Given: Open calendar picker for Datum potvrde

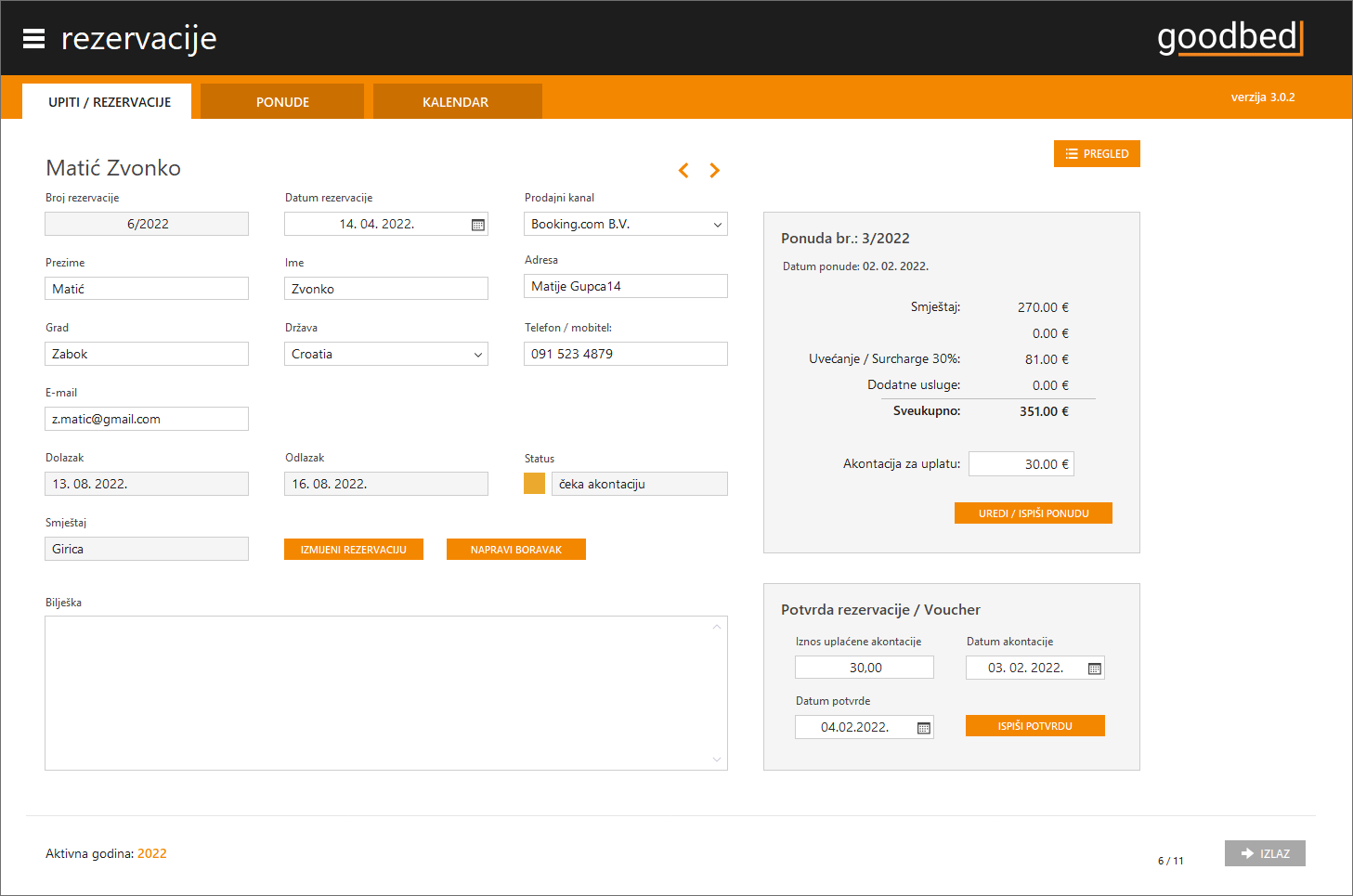Looking at the screenshot, I should click(924, 728).
